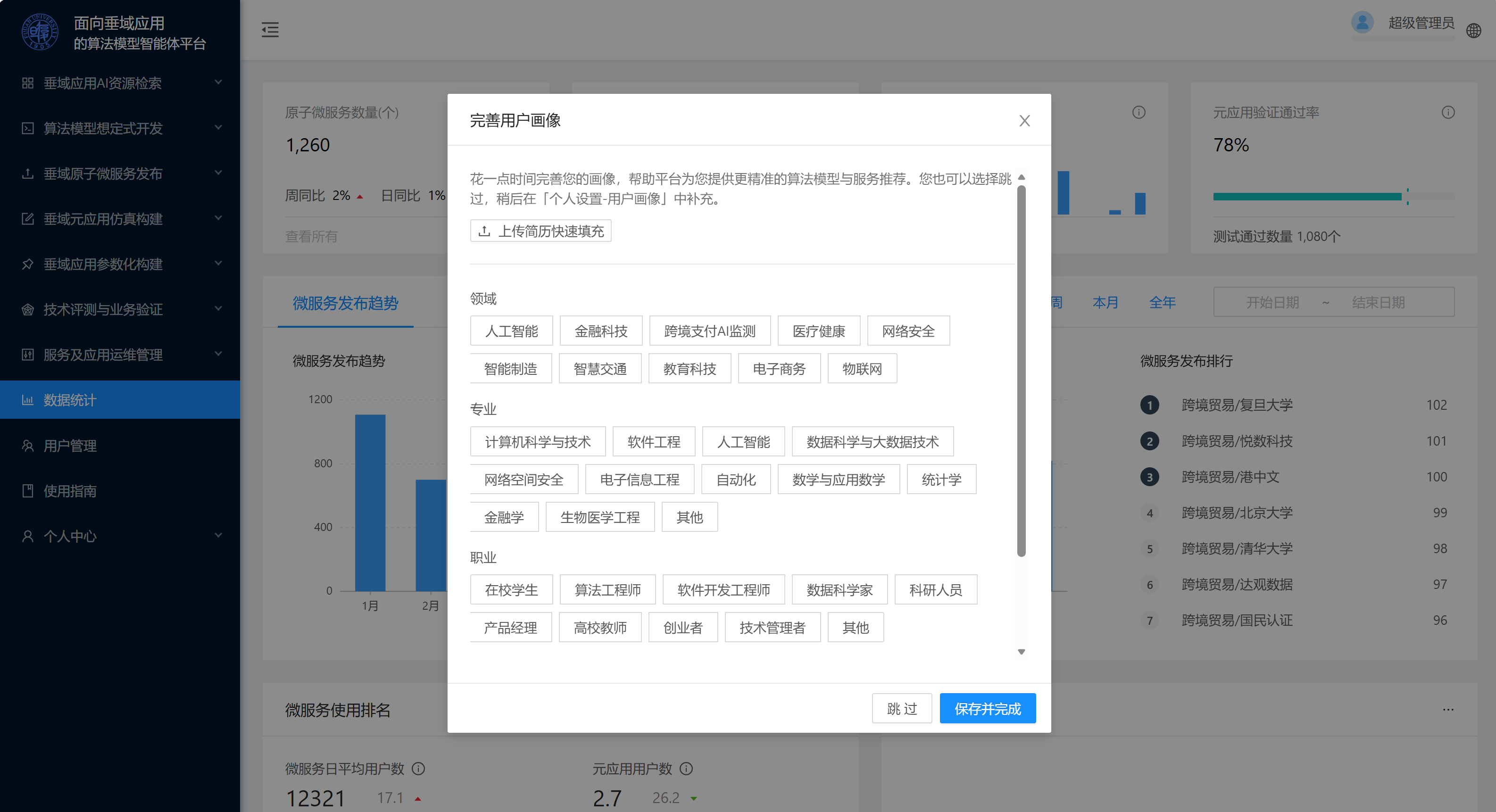This screenshot has width=1496, height=812.
Task: Click the grid icon of 垂域应用AI资源检索
Action: [27, 83]
